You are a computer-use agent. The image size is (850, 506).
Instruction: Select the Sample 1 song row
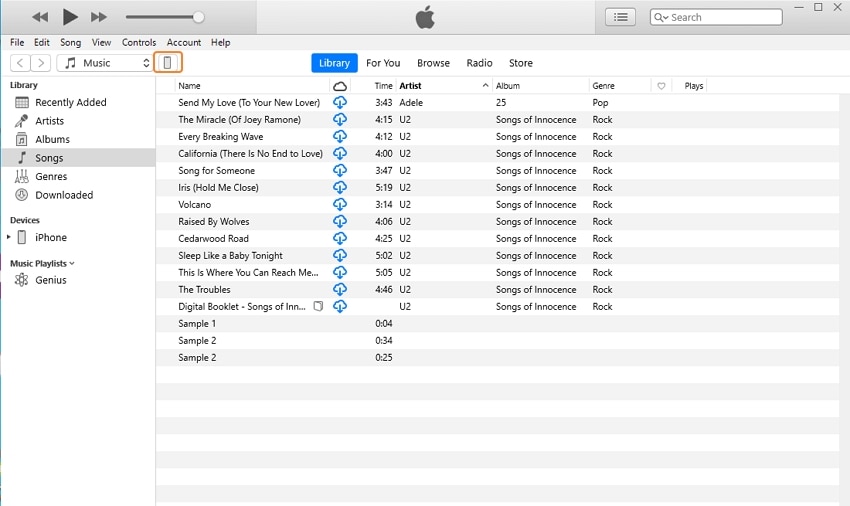498,323
